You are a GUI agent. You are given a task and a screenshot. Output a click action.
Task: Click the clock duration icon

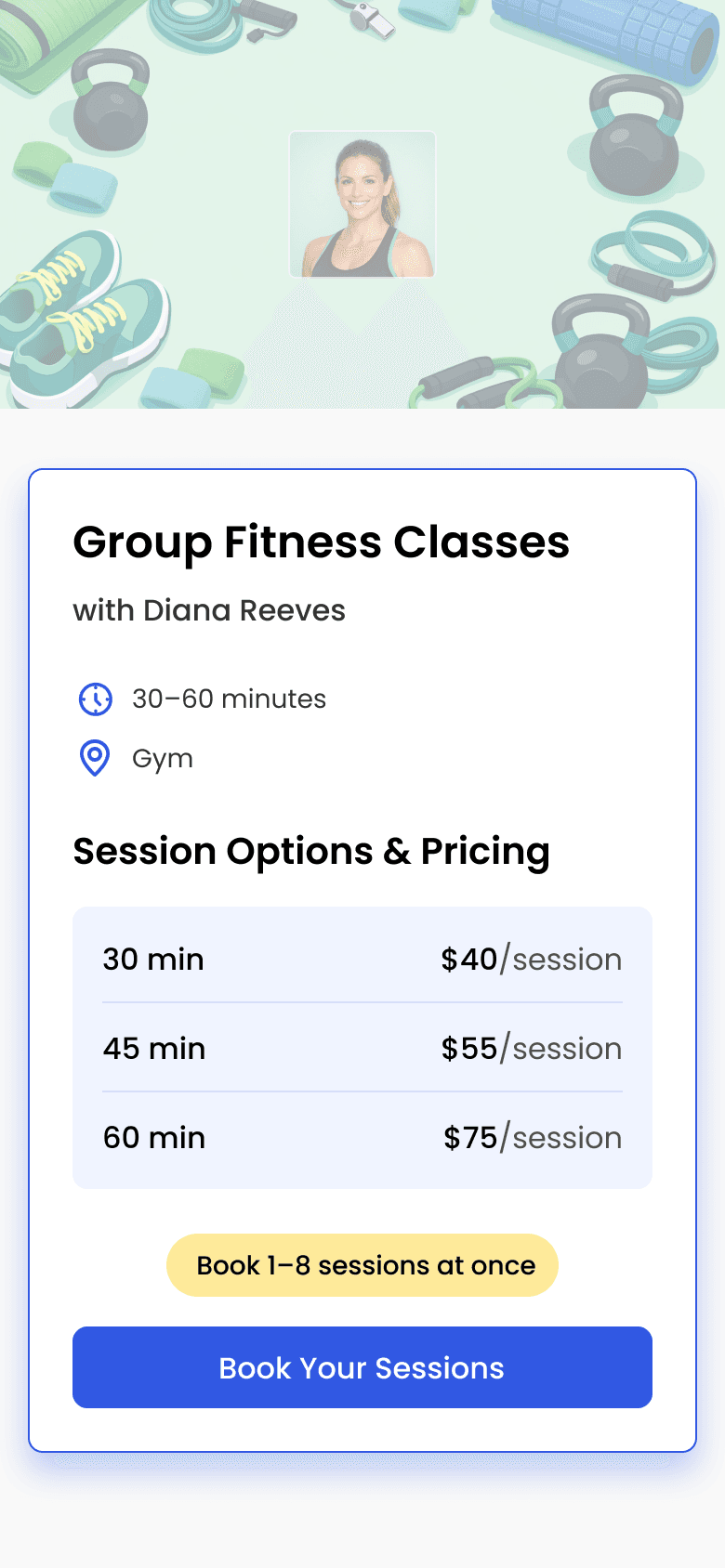95,699
